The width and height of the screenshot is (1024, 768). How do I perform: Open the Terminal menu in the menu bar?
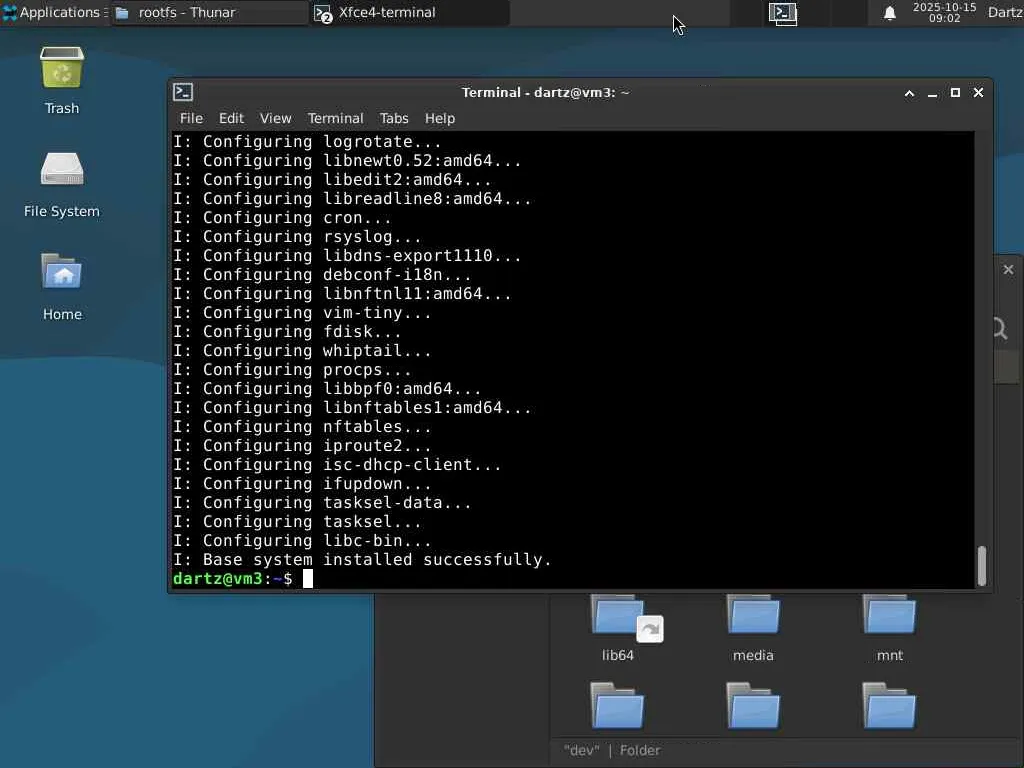[336, 118]
